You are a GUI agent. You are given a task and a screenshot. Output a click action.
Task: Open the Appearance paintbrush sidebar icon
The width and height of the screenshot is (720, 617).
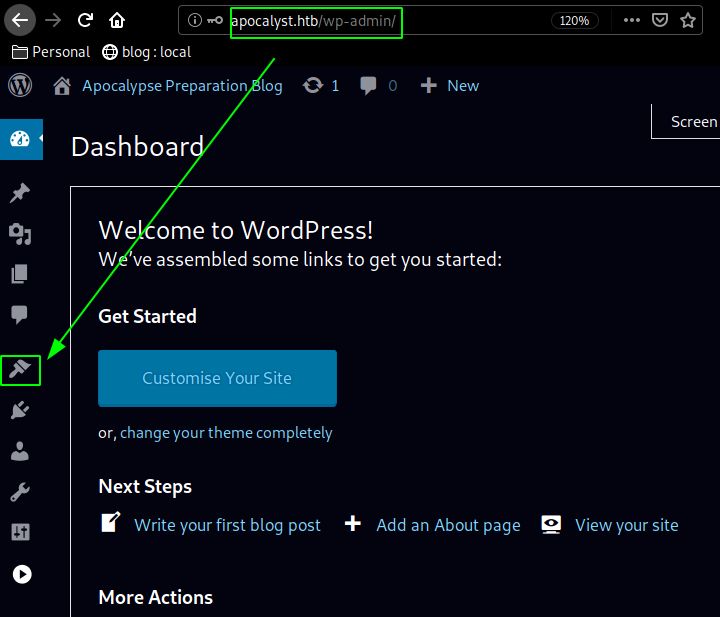[20, 370]
